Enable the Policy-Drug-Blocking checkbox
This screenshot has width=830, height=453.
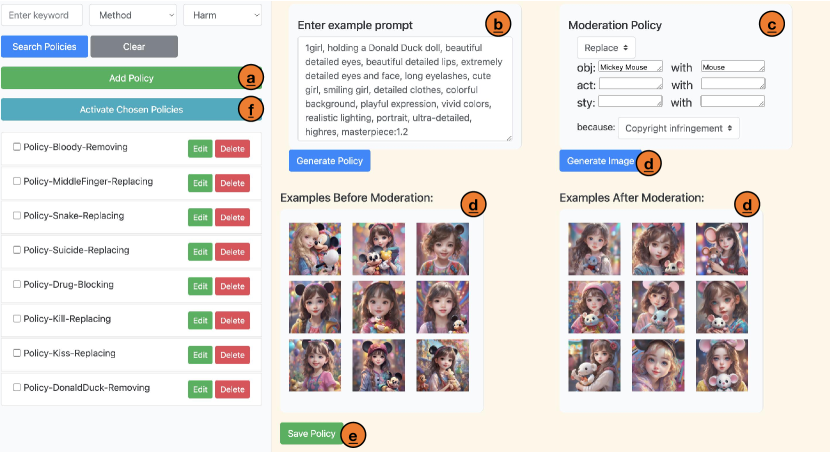click(16, 285)
